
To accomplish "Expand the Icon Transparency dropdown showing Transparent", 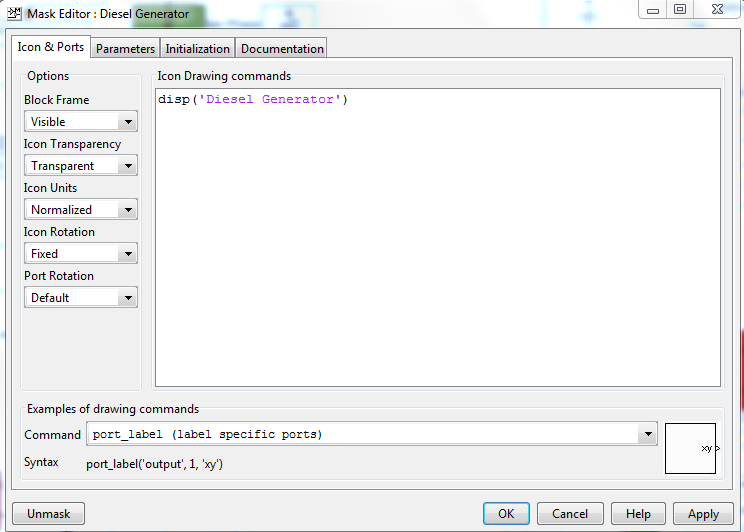I will [81, 166].
